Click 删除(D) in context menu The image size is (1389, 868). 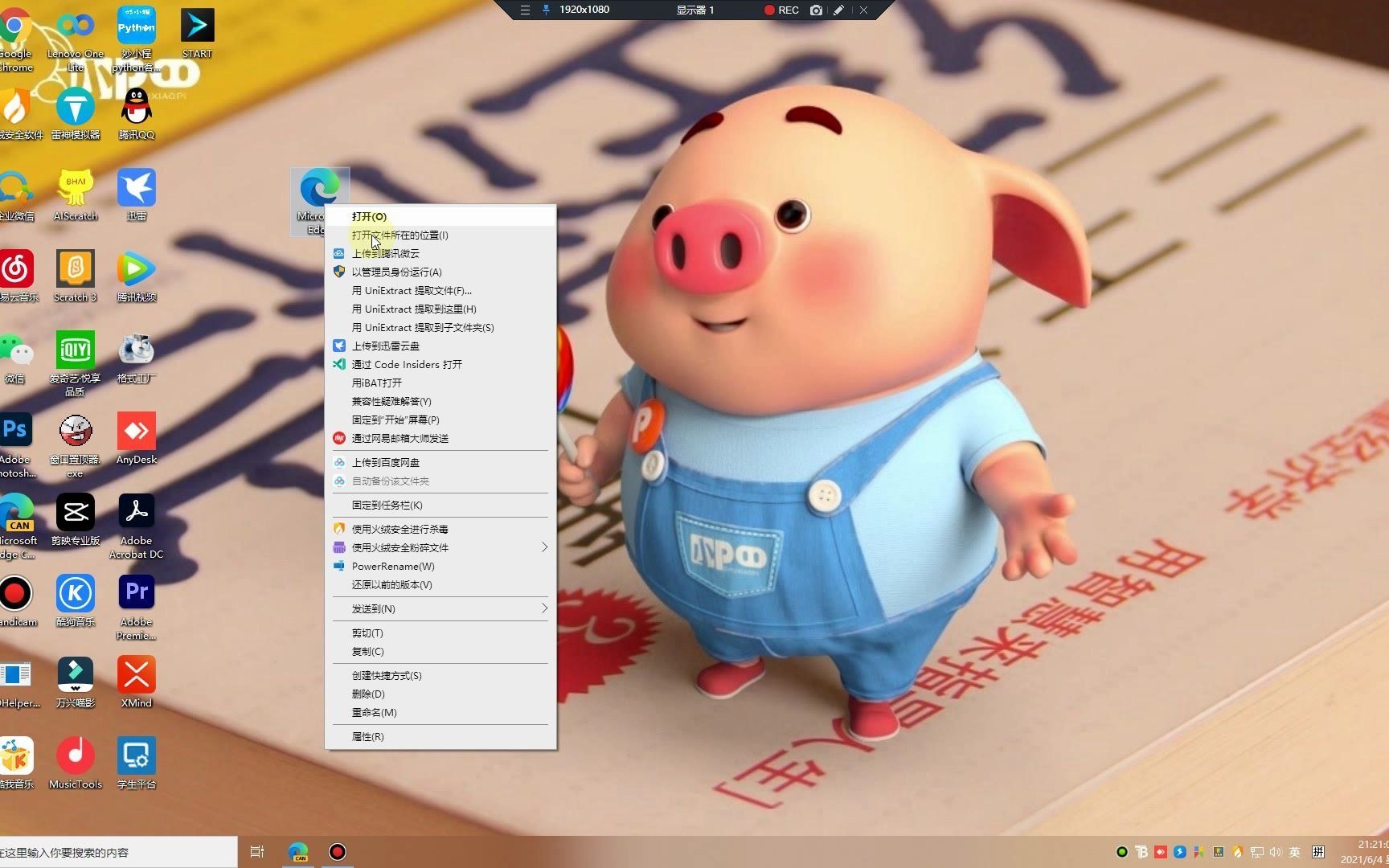440,694
